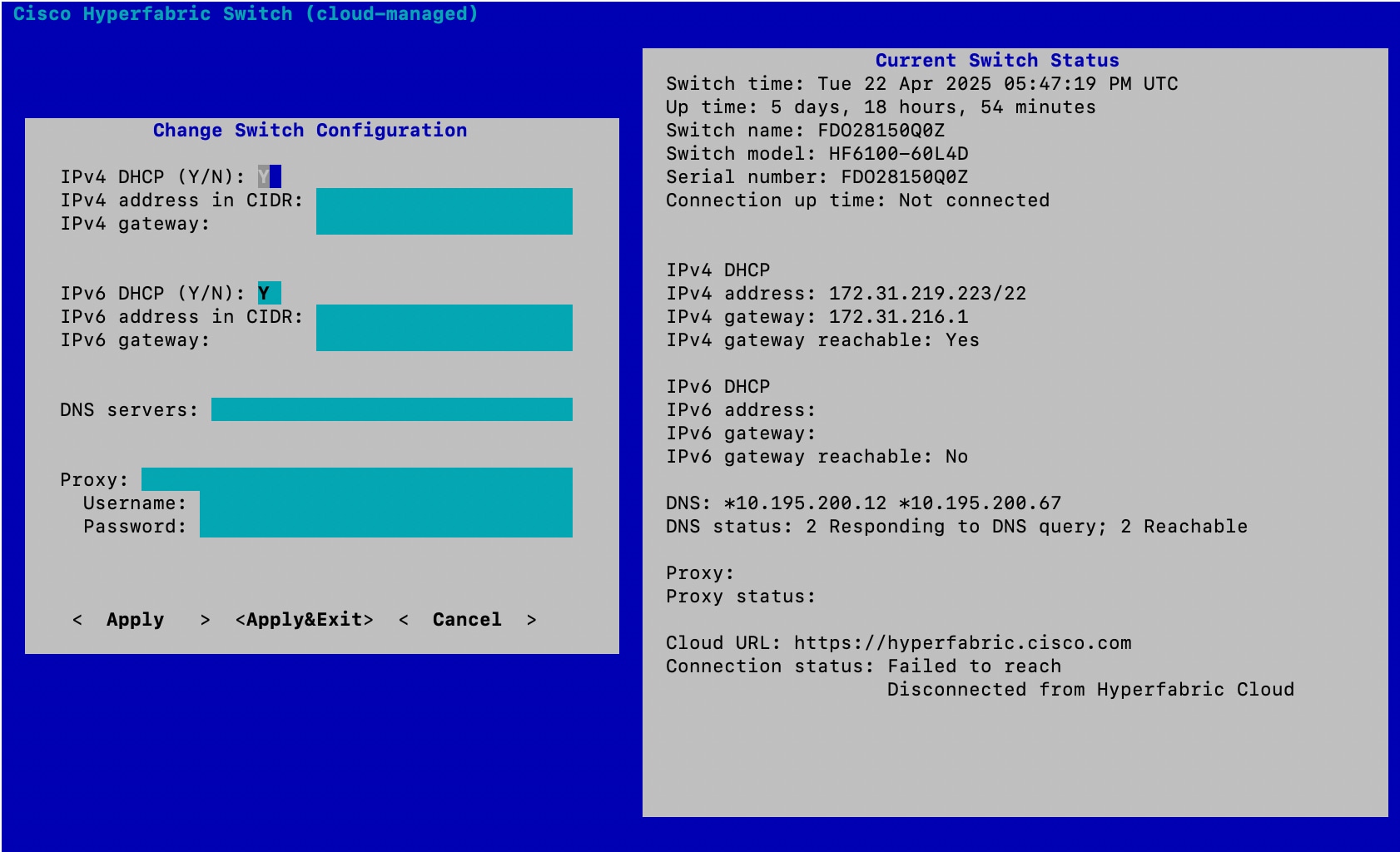The image size is (1400, 852).
Task: Click the Switch name FDO28150Q0Z line
Action: [805, 131]
